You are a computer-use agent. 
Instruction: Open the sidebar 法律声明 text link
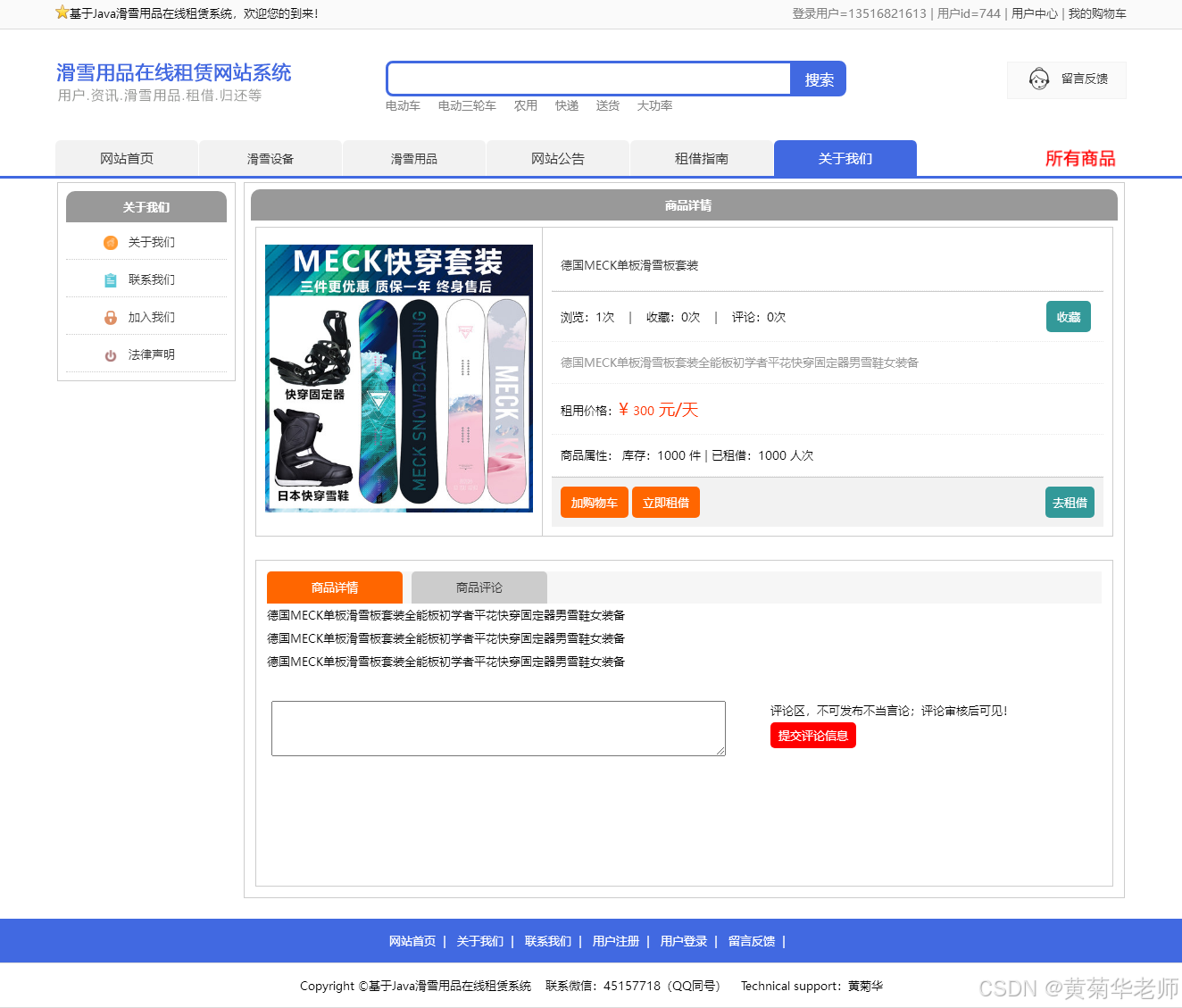click(x=152, y=354)
